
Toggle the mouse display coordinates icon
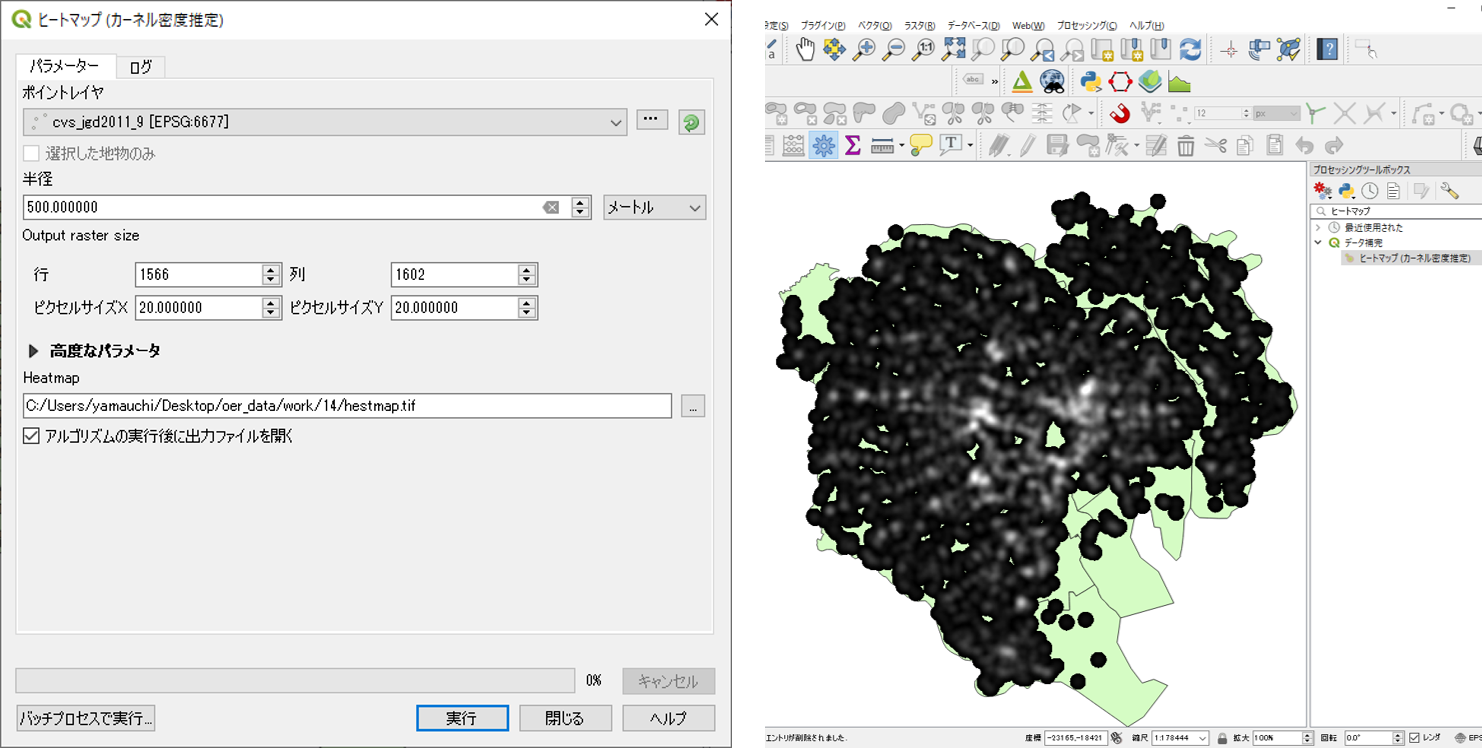tap(1117, 738)
